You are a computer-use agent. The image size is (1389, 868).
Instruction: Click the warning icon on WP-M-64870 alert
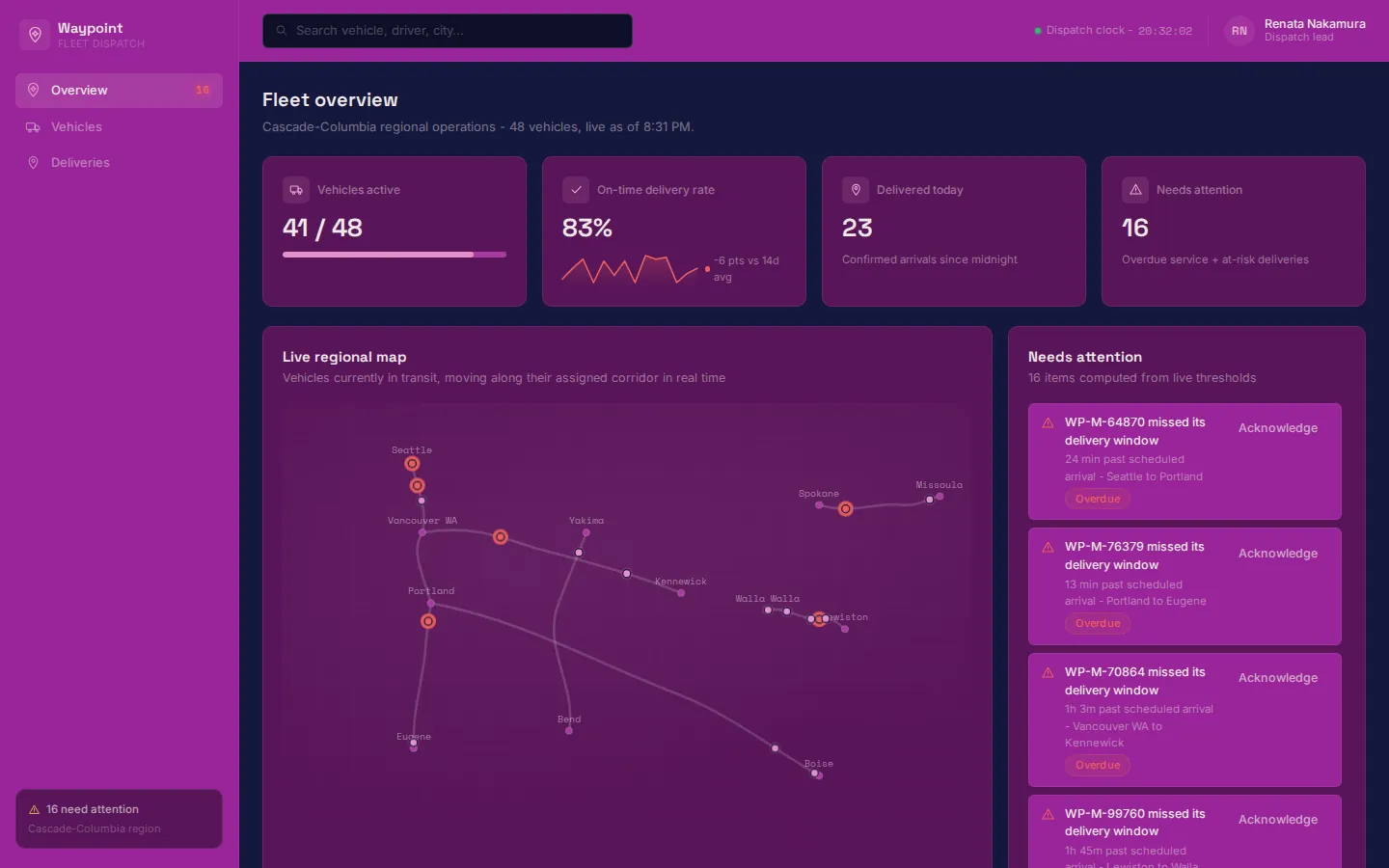[1049, 422]
